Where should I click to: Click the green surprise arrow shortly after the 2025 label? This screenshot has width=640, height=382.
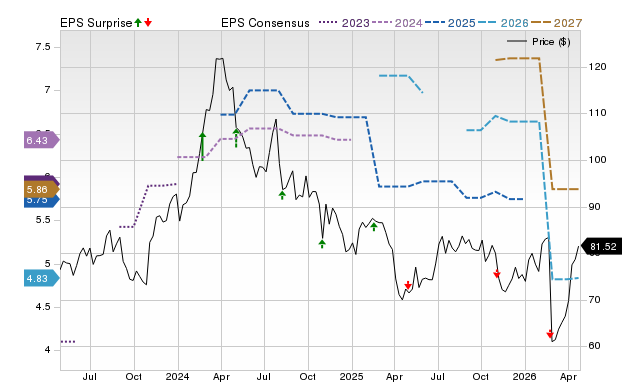tap(373, 227)
